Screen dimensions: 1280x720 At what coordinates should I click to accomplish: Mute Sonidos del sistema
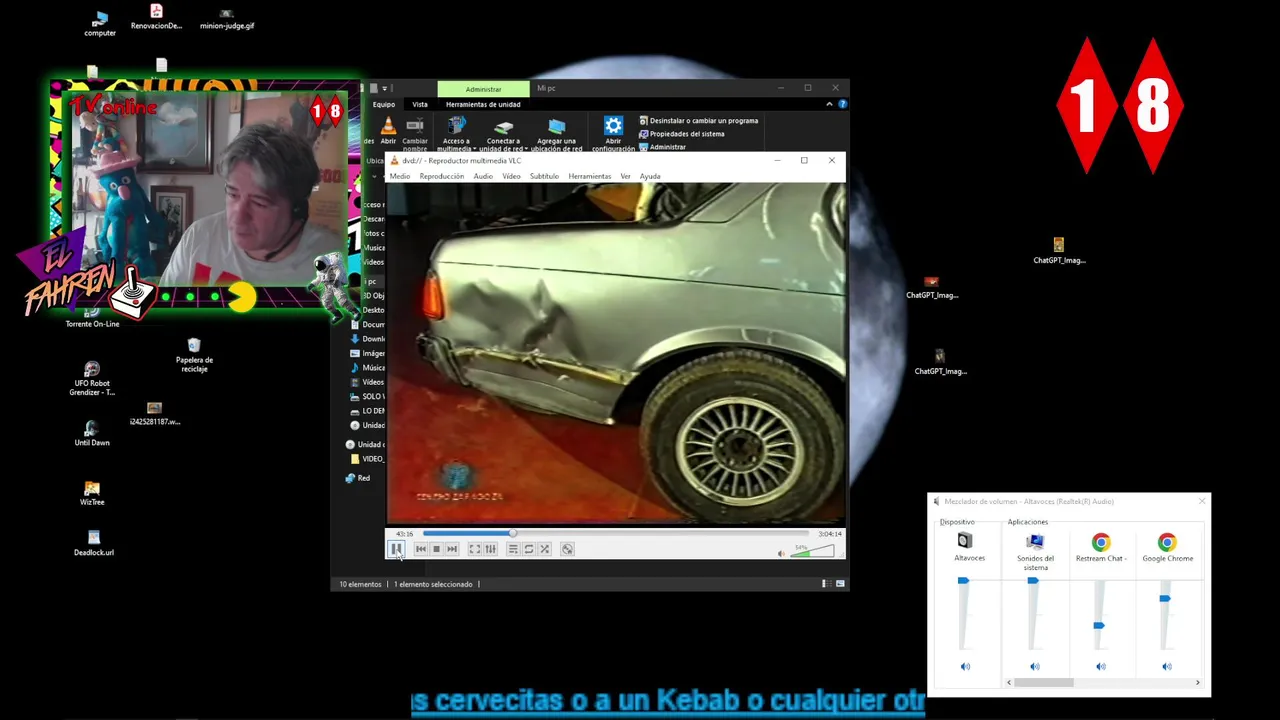[1035, 667]
